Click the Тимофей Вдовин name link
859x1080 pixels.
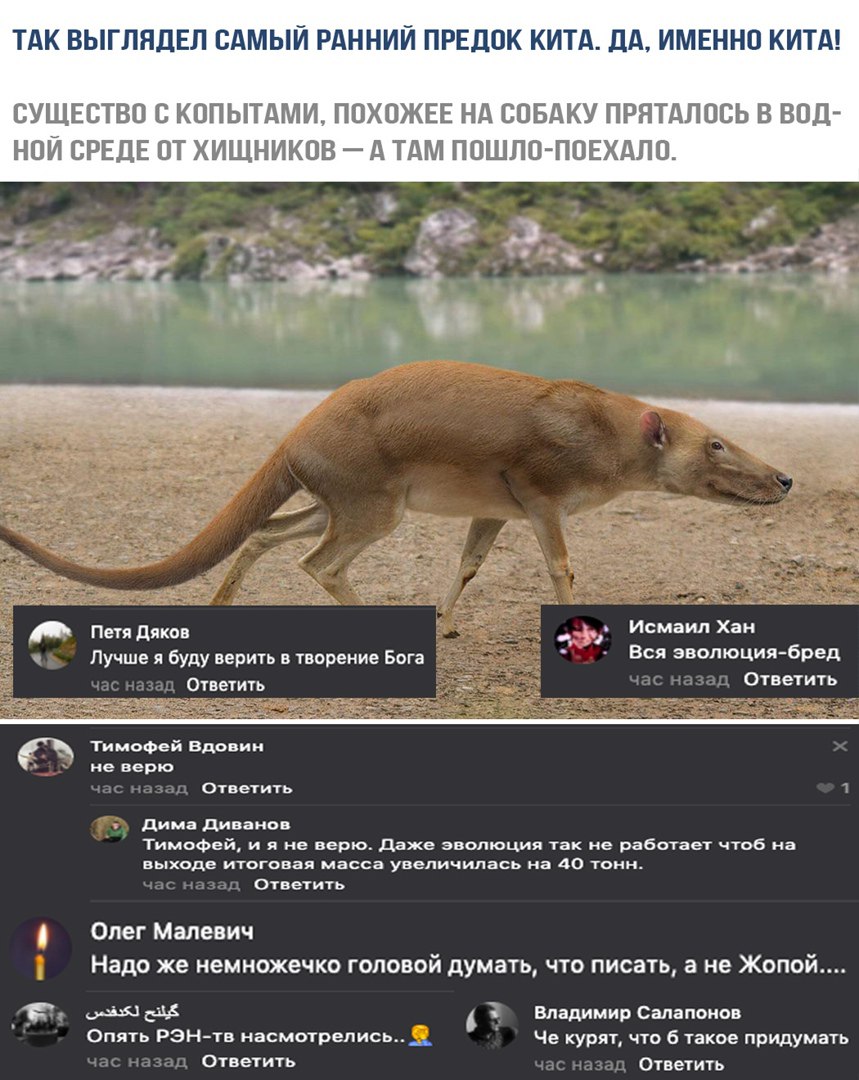(177, 746)
